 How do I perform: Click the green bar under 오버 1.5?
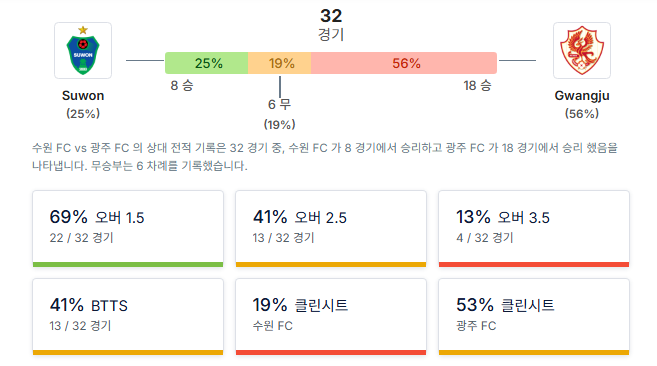pos(128,265)
